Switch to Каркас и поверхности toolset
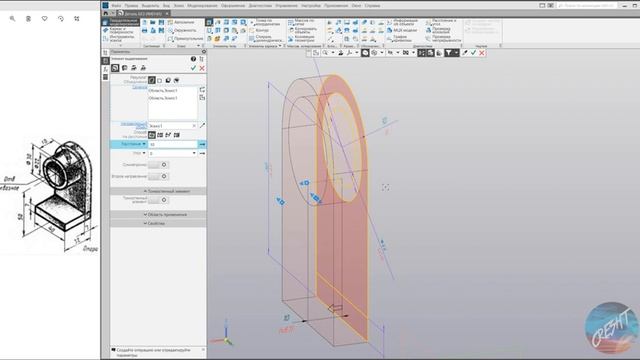The width and height of the screenshot is (640, 360). [120, 30]
